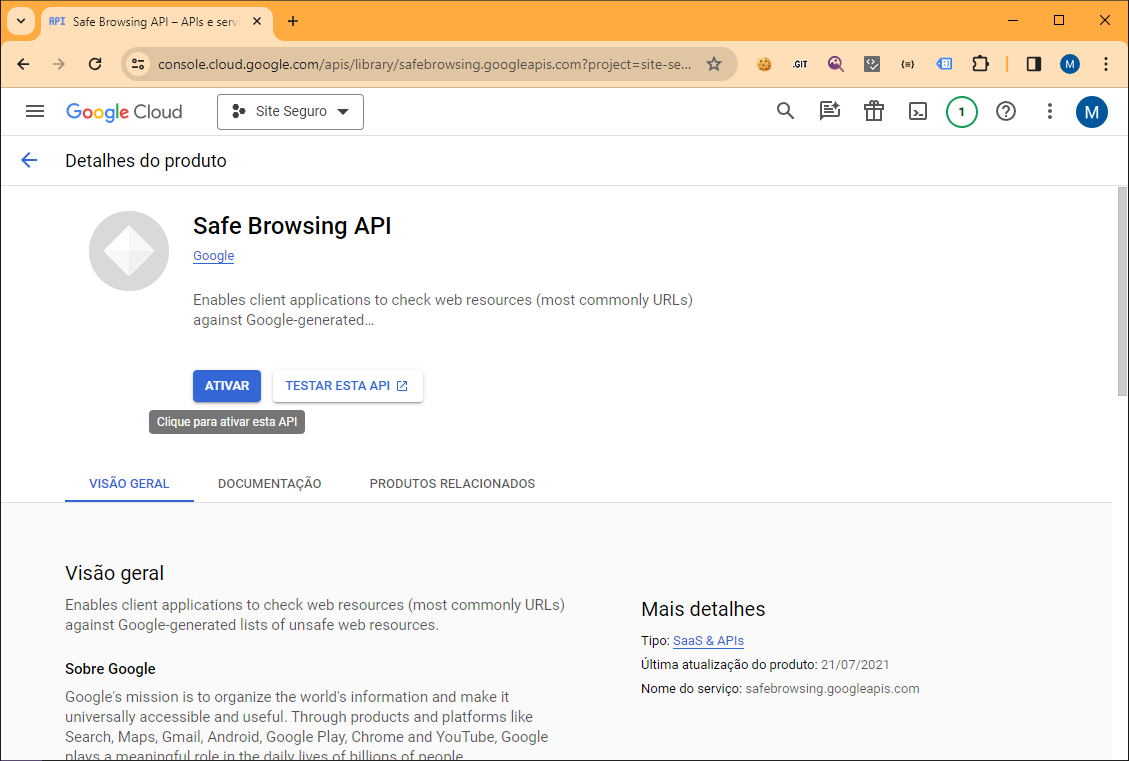Select the Safe Browsing API browser tab

coord(156,22)
